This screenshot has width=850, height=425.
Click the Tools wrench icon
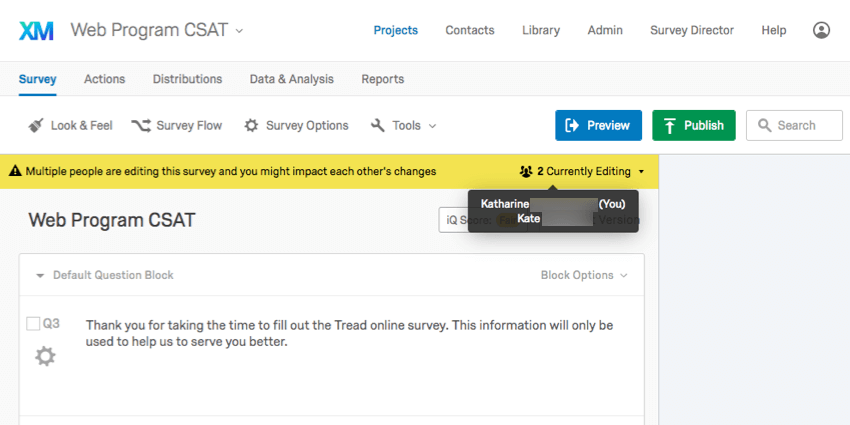point(378,126)
